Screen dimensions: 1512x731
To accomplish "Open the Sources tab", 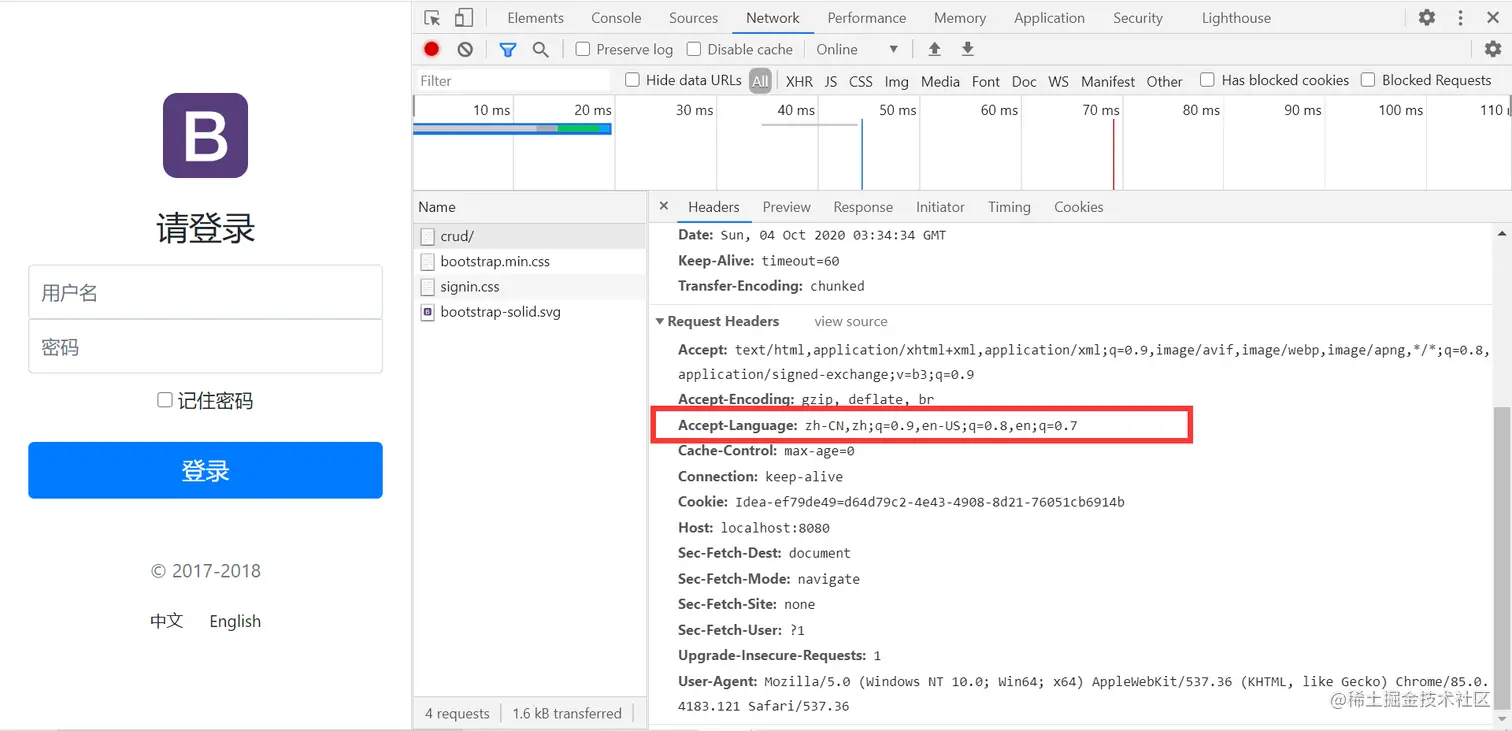I will click(693, 18).
